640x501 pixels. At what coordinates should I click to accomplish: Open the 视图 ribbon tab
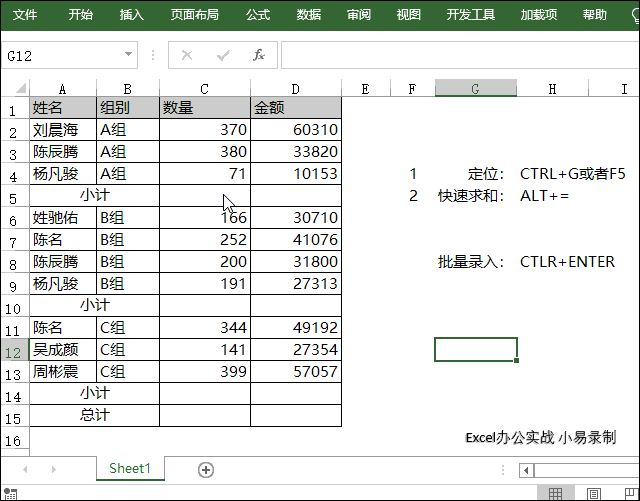(x=409, y=15)
